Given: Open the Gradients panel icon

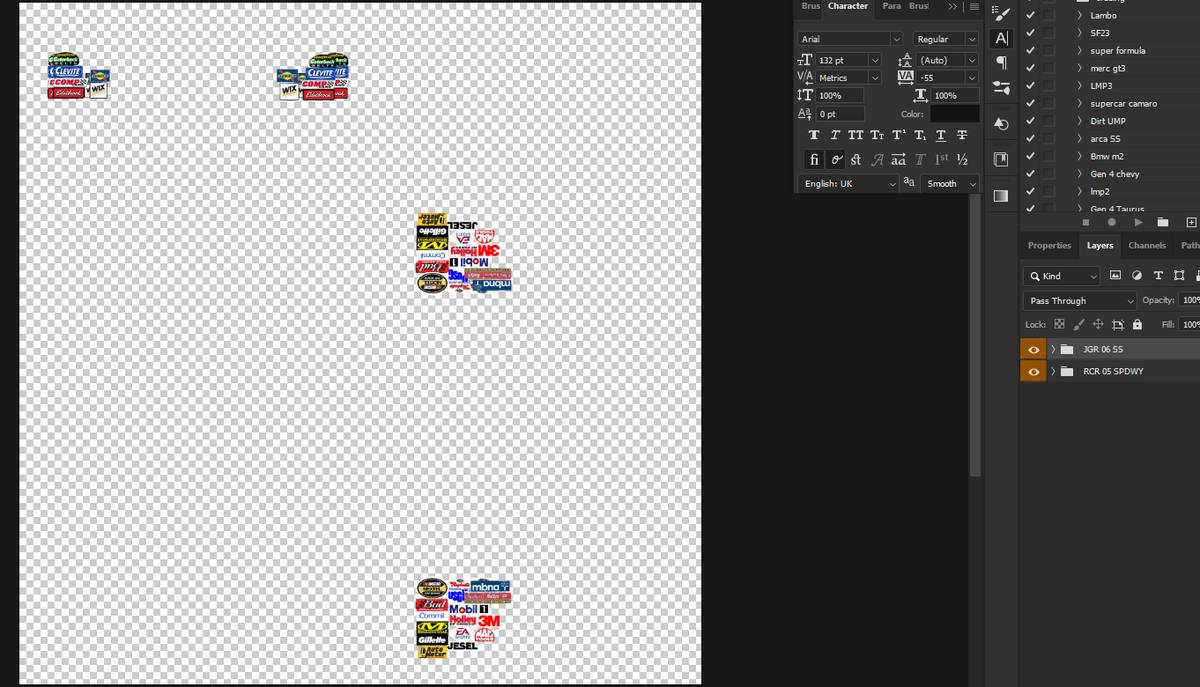Looking at the screenshot, I should point(1002,196).
